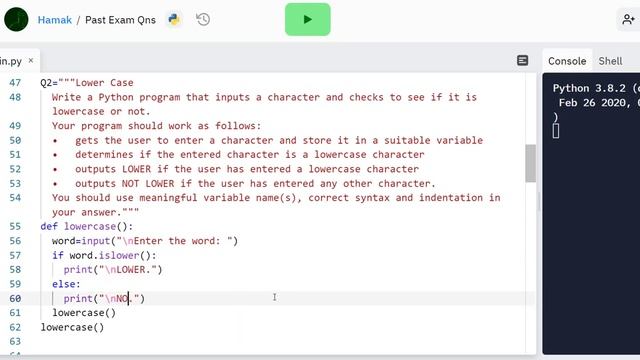Click the 'word=input' code line

[x=144, y=241]
